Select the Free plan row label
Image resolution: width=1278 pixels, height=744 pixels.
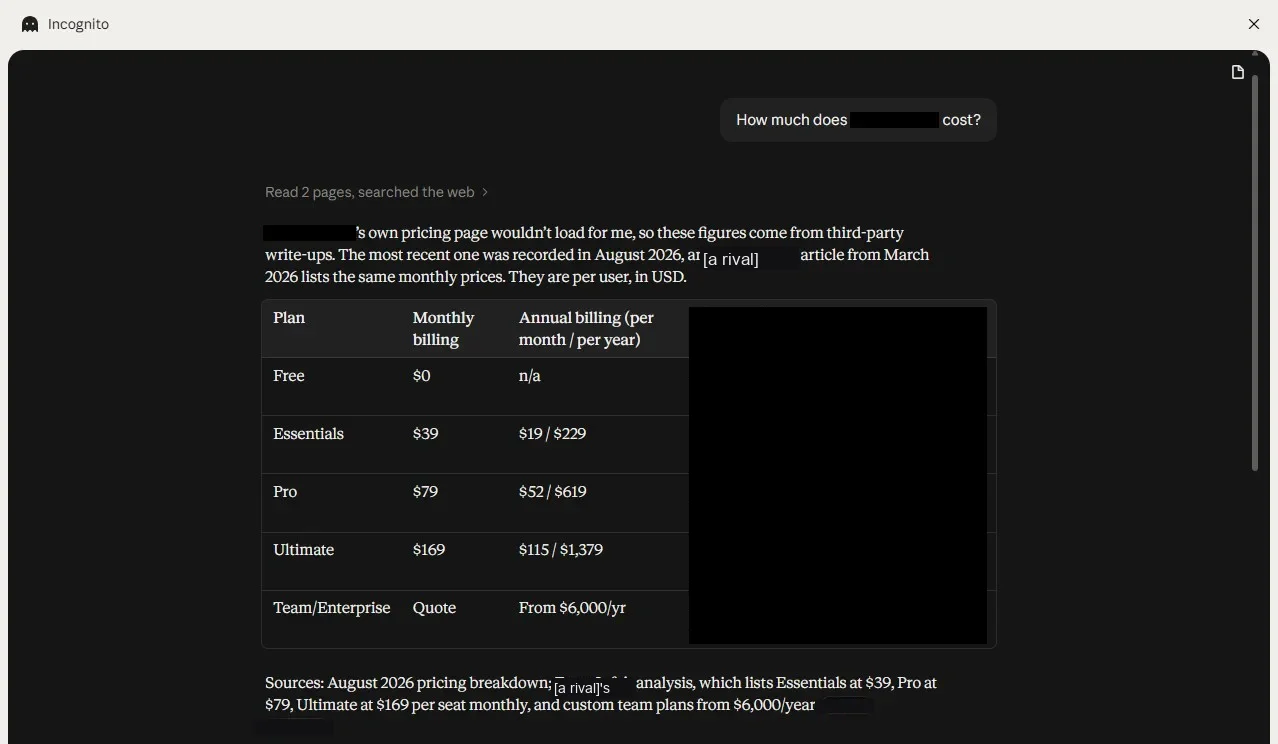(x=289, y=376)
